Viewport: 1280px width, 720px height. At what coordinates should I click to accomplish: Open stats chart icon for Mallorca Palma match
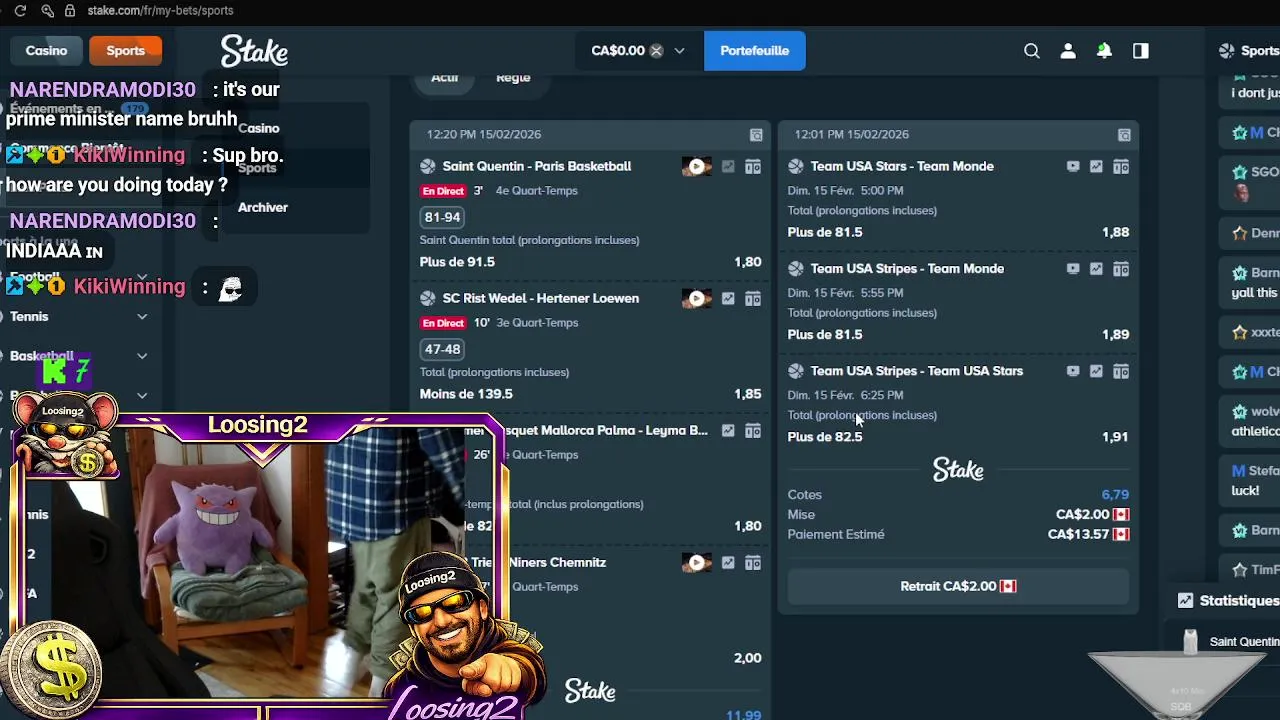click(728, 431)
